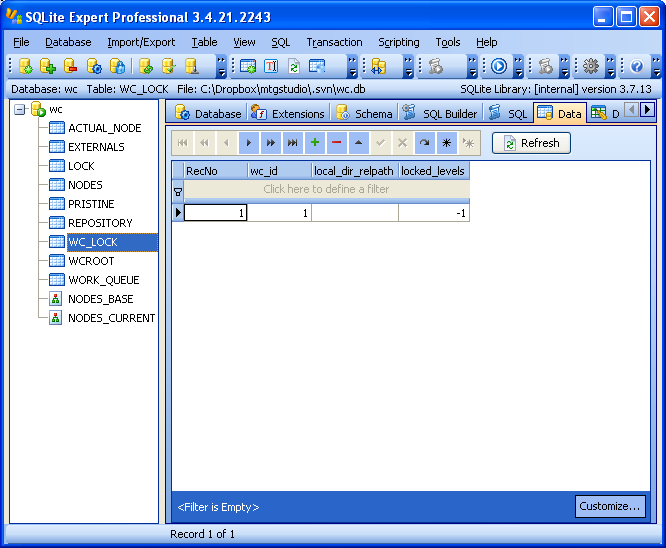
Task: Open the File menu
Action: (21, 42)
